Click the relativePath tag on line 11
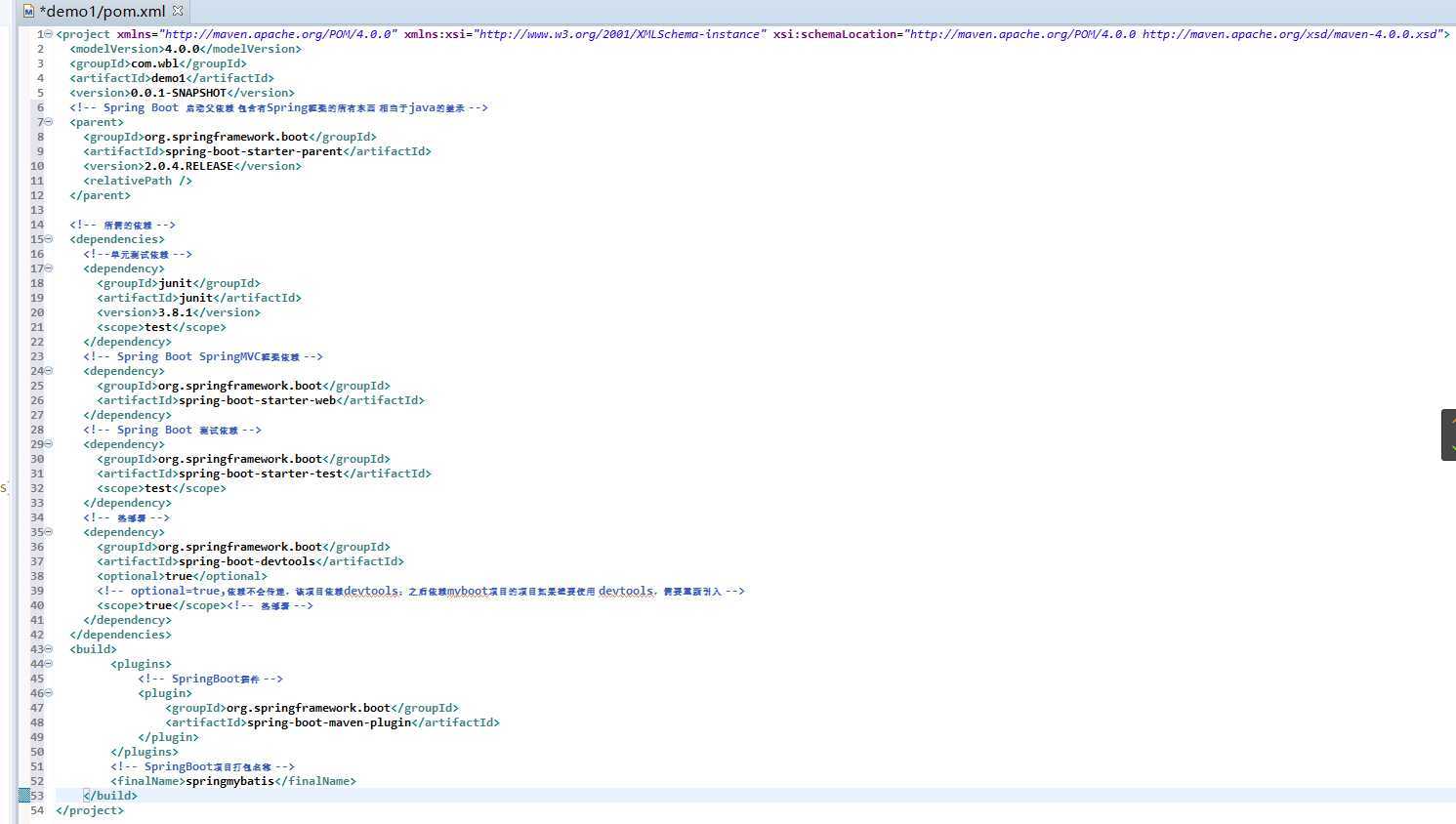Image resolution: width=1456 pixels, height=824 pixels. click(138, 181)
